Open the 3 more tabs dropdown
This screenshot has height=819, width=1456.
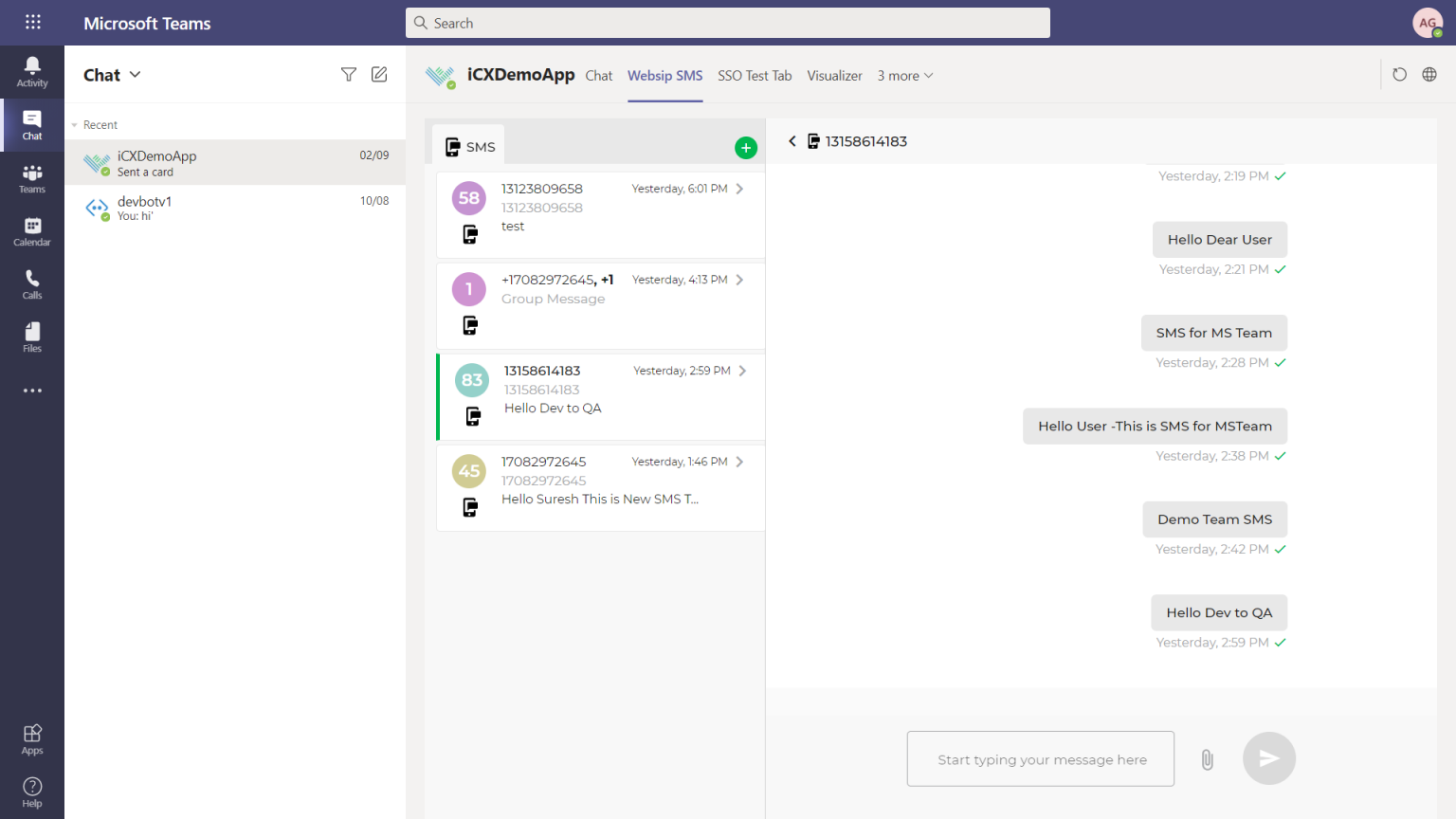tap(903, 75)
